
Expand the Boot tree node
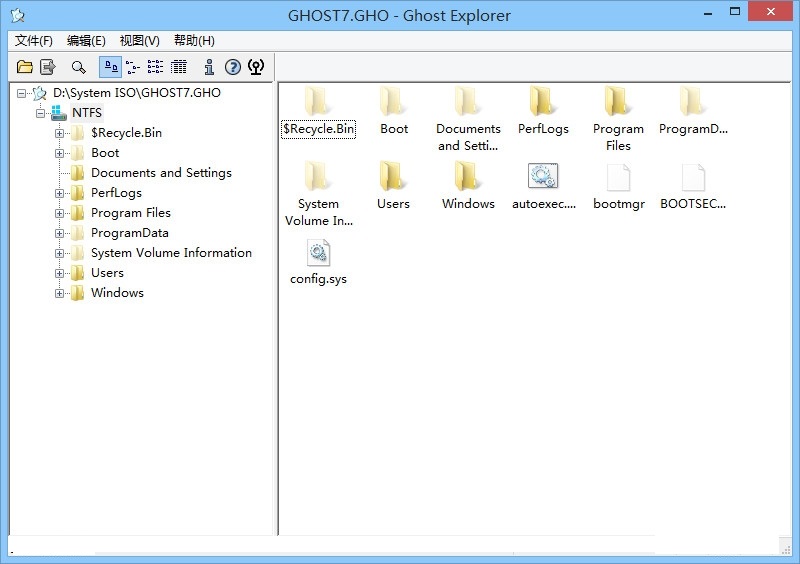(x=60, y=153)
